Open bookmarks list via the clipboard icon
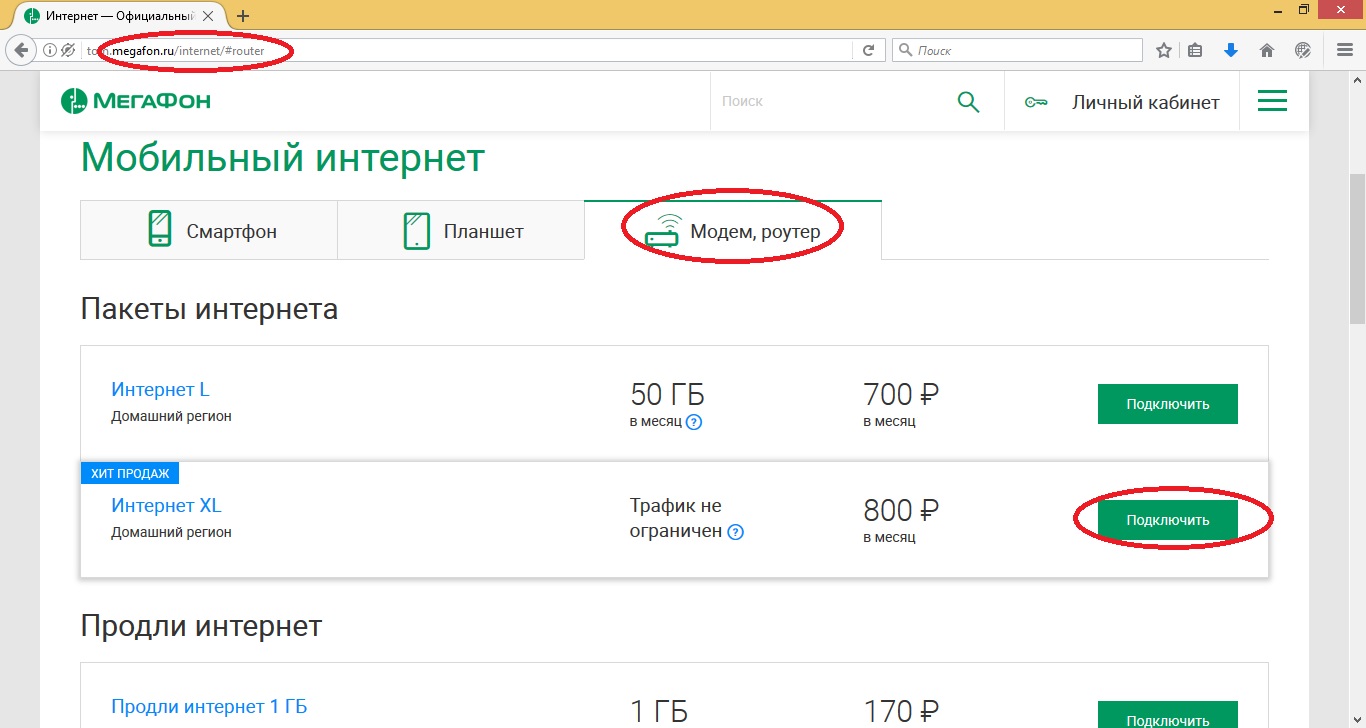The height and width of the screenshot is (728, 1366). [1195, 49]
